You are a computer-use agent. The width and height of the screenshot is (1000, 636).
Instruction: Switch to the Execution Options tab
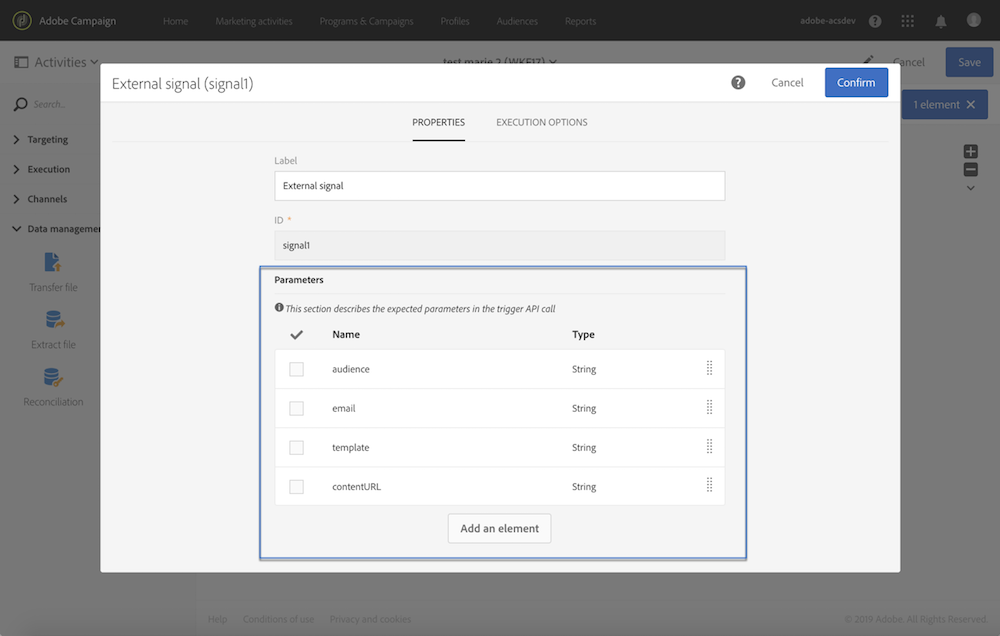[542, 122]
